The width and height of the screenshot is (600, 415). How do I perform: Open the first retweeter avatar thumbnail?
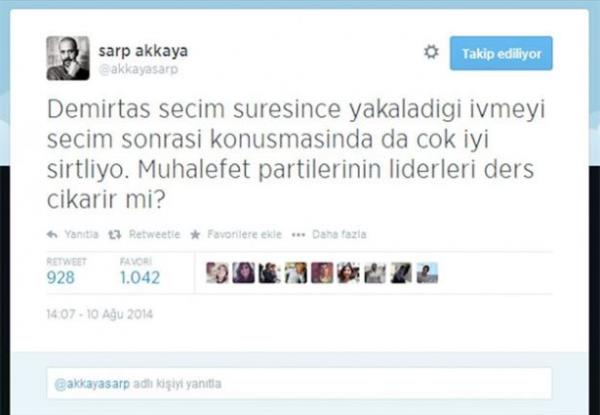217,273
